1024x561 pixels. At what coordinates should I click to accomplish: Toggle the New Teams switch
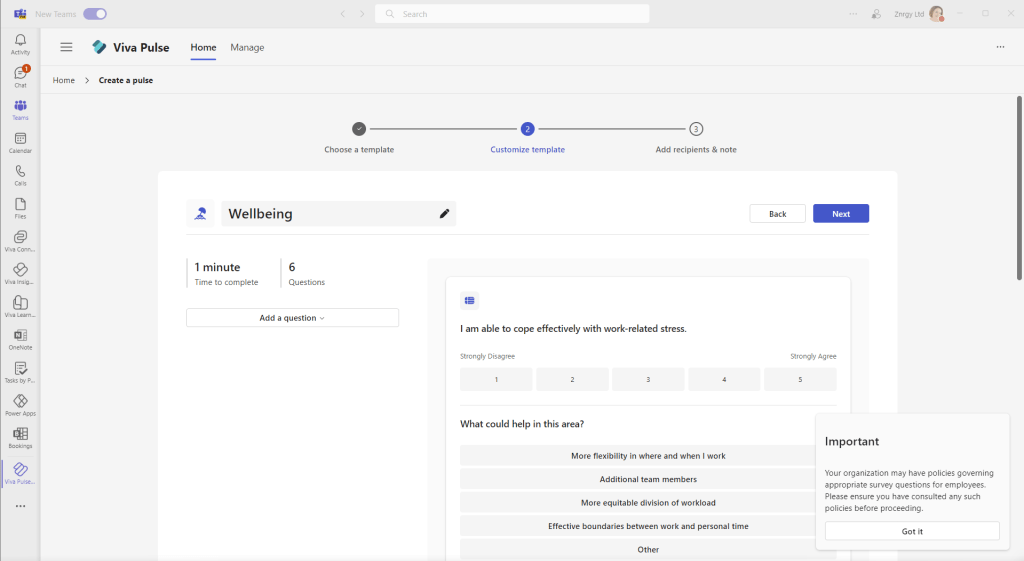(95, 14)
